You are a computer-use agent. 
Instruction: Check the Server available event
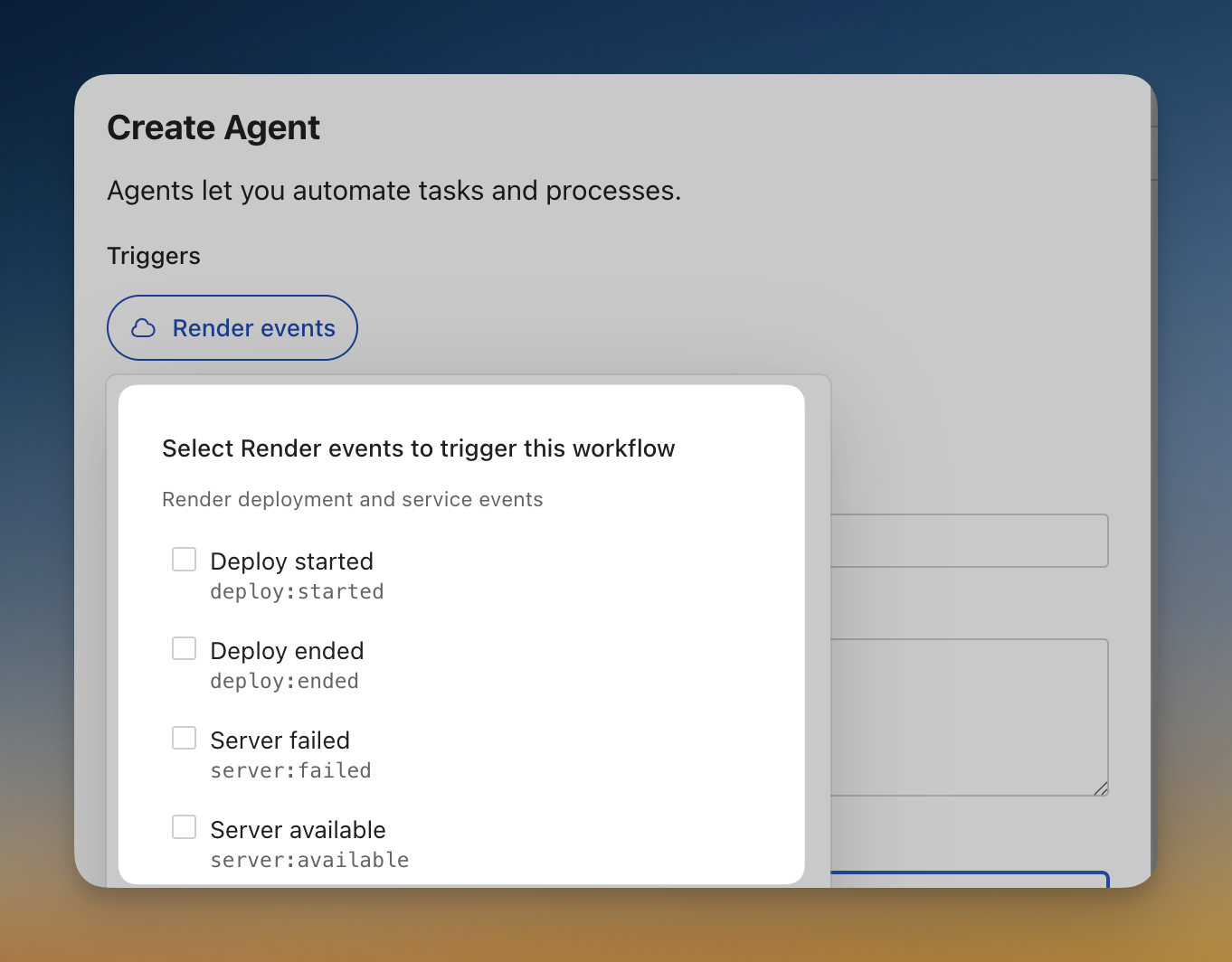[184, 826]
